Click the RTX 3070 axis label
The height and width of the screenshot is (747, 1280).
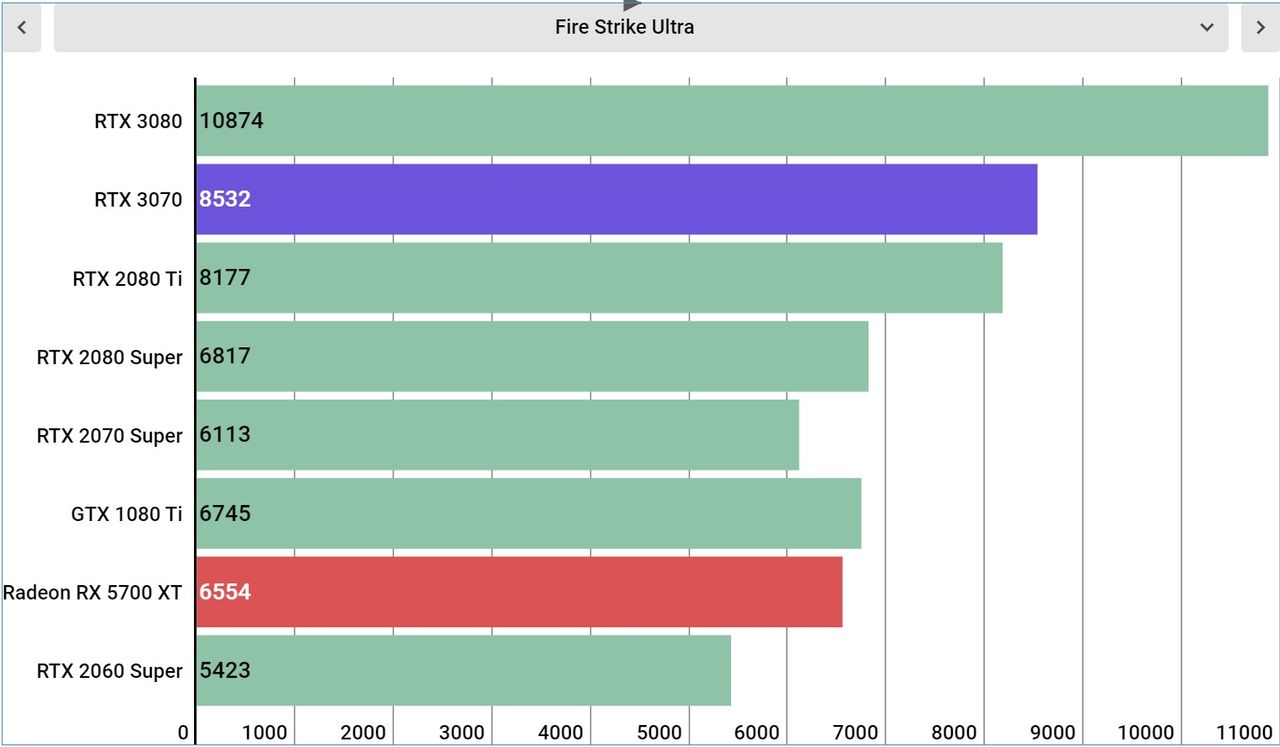pos(139,199)
